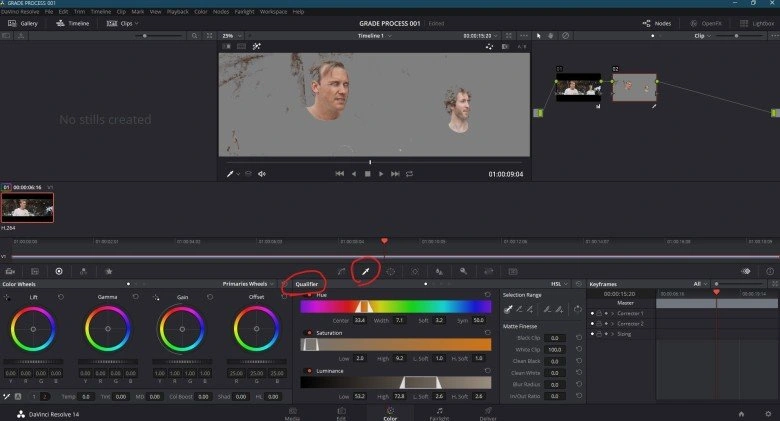The height and width of the screenshot is (421, 780).
Task: Select the Qualifier eyedropper palette icon
Action: pyautogui.click(x=366, y=271)
